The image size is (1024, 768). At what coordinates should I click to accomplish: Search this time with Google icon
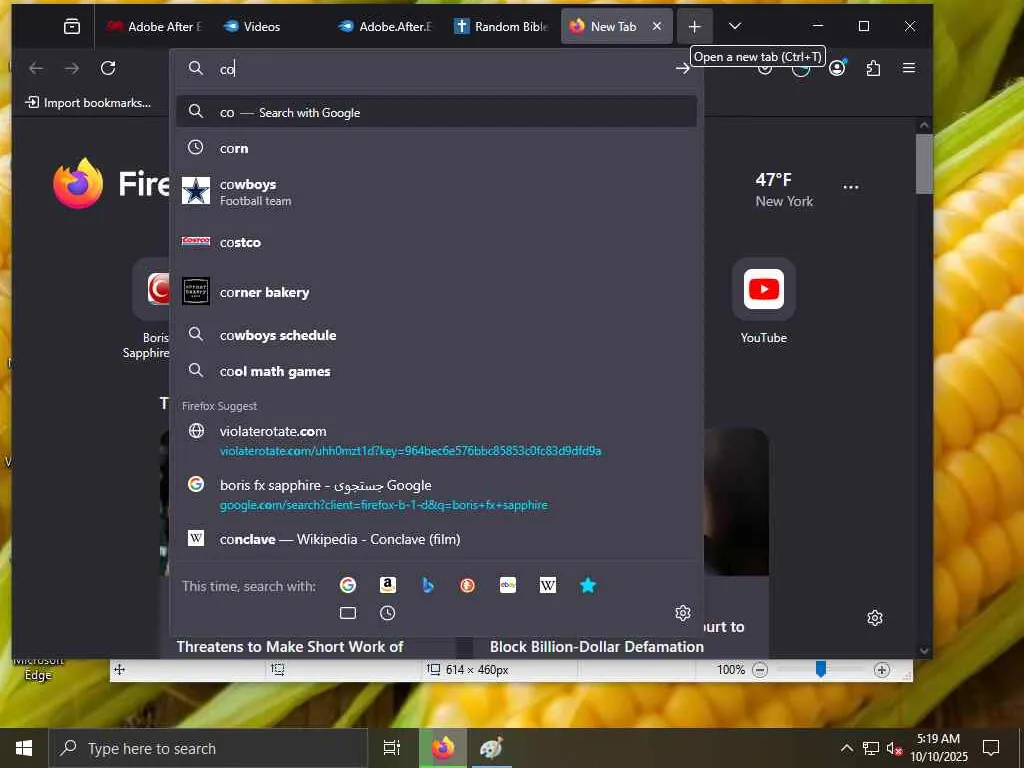[x=348, y=585]
